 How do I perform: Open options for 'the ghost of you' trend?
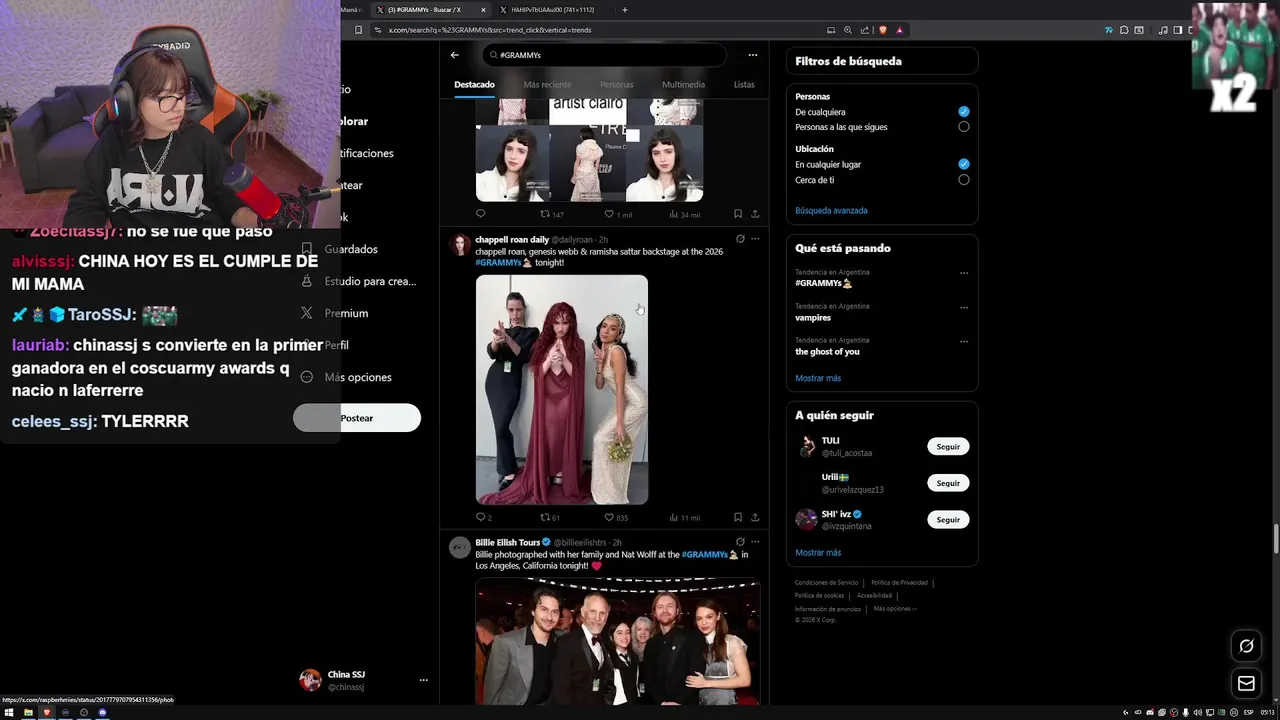pyautogui.click(x=964, y=341)
